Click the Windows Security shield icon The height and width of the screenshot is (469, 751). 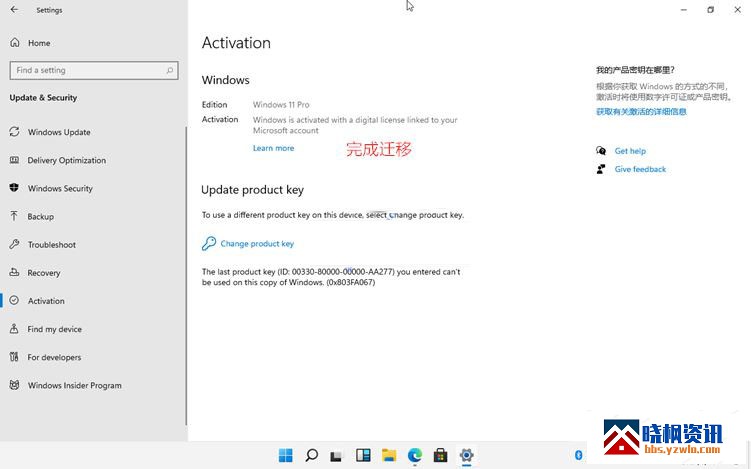click(14, 188)
